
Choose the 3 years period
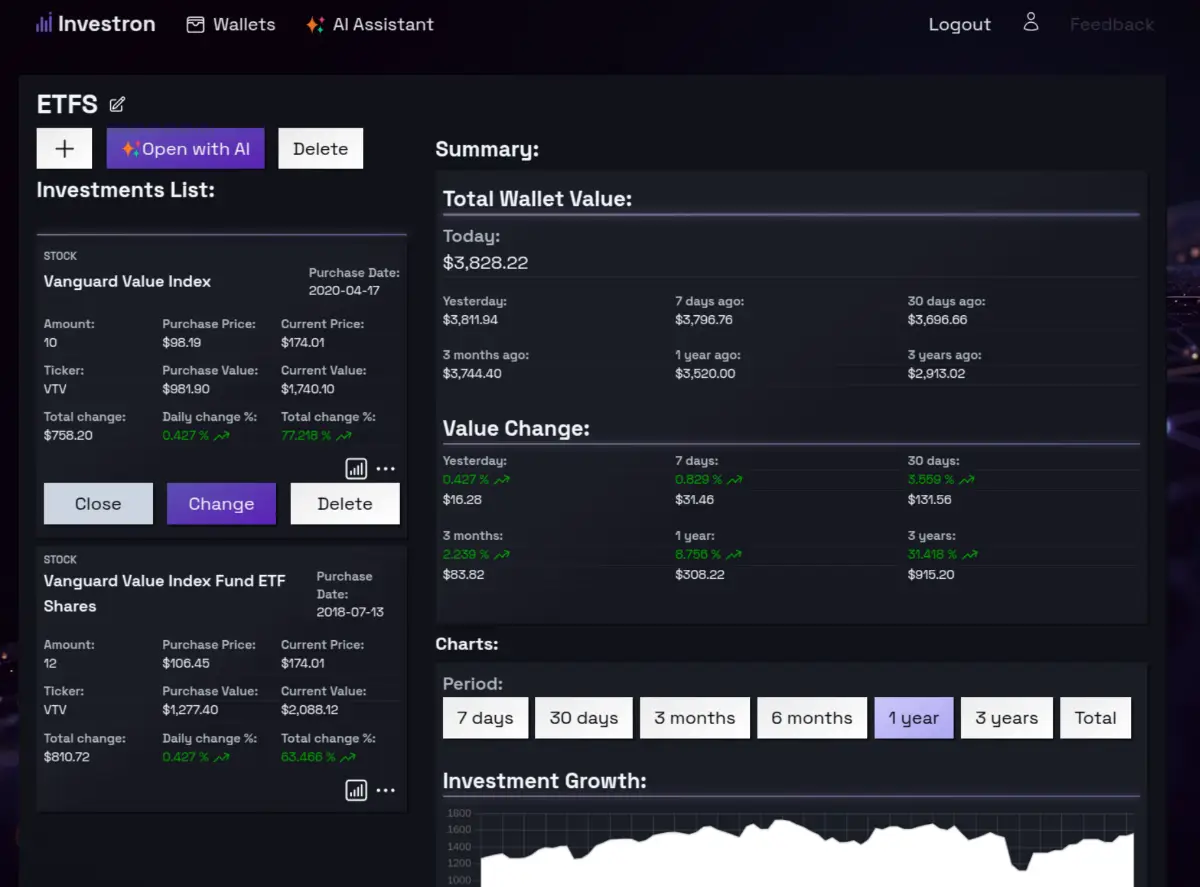(x=1006, y=718)
